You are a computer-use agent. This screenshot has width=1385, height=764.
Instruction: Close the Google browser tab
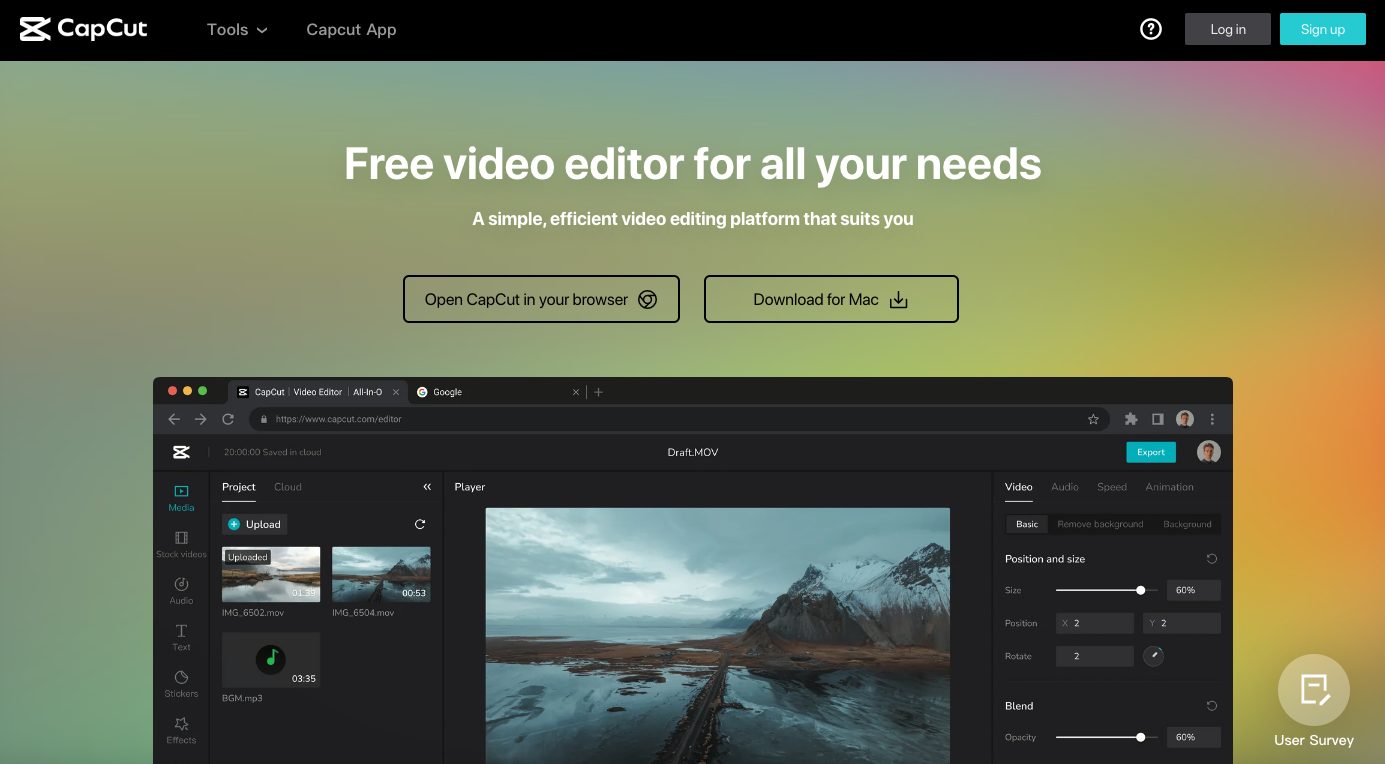[x=576, y=392]
